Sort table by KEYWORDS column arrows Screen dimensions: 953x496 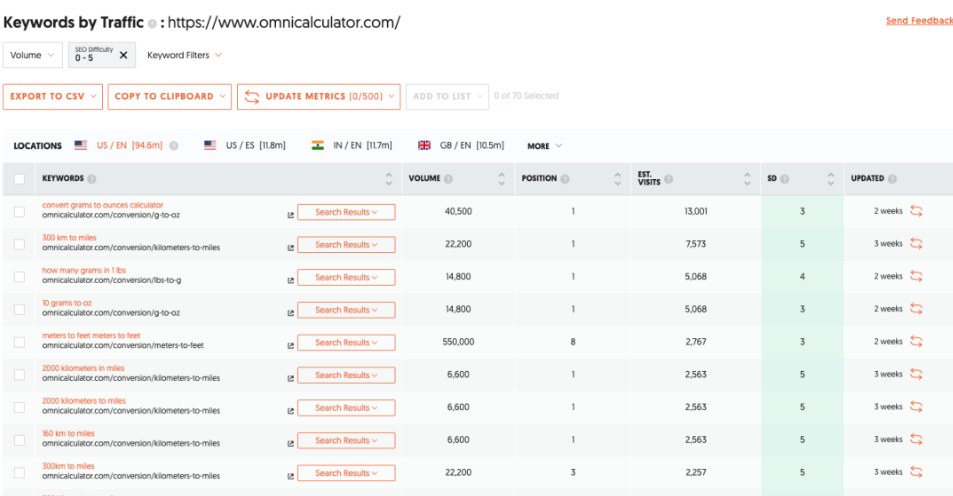389,179
